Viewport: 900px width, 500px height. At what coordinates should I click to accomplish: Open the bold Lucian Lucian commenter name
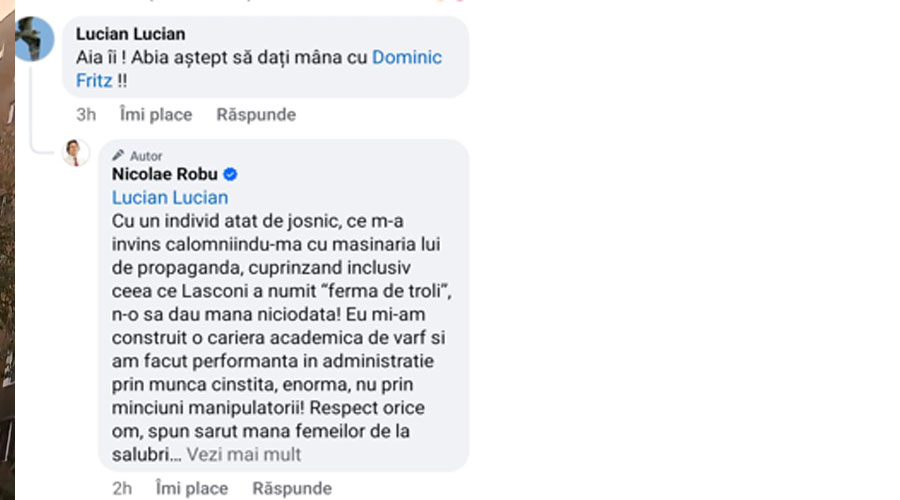[x=130, y=34]
